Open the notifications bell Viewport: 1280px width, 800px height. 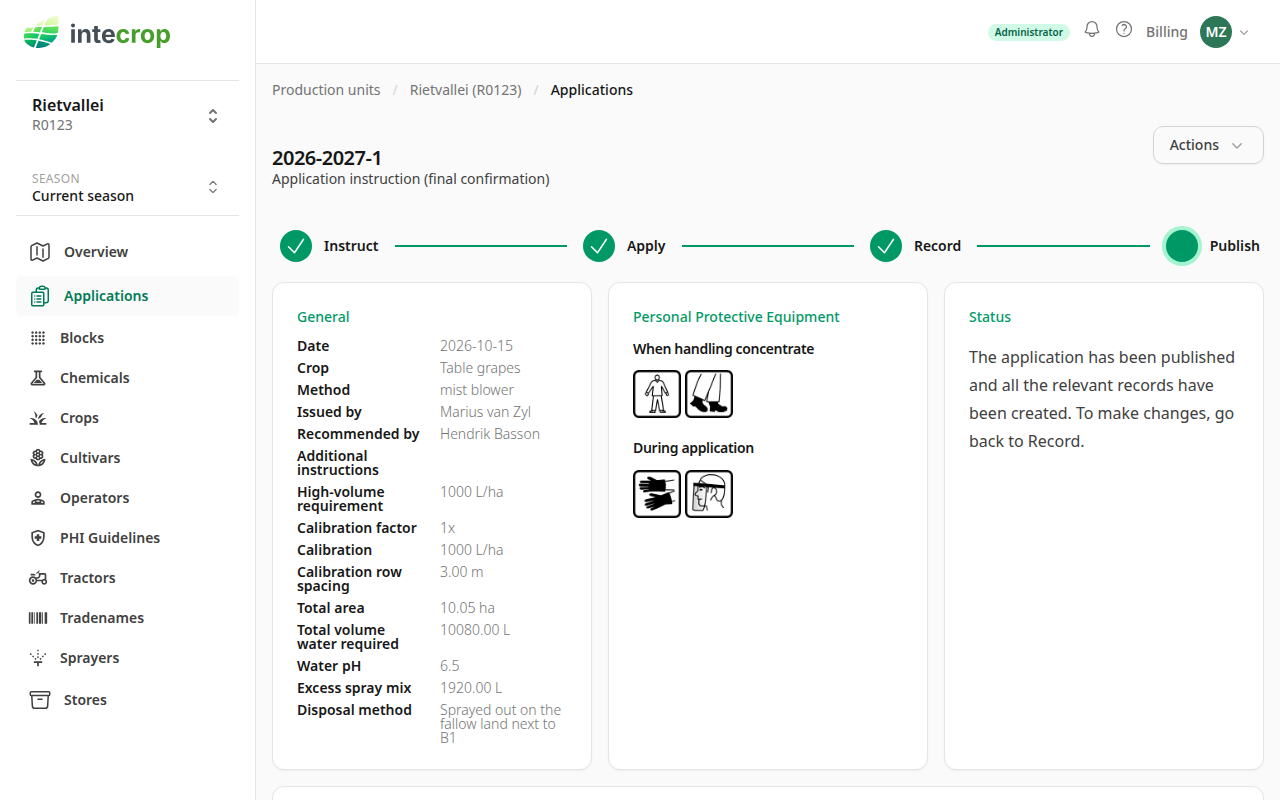(1092, 30)
